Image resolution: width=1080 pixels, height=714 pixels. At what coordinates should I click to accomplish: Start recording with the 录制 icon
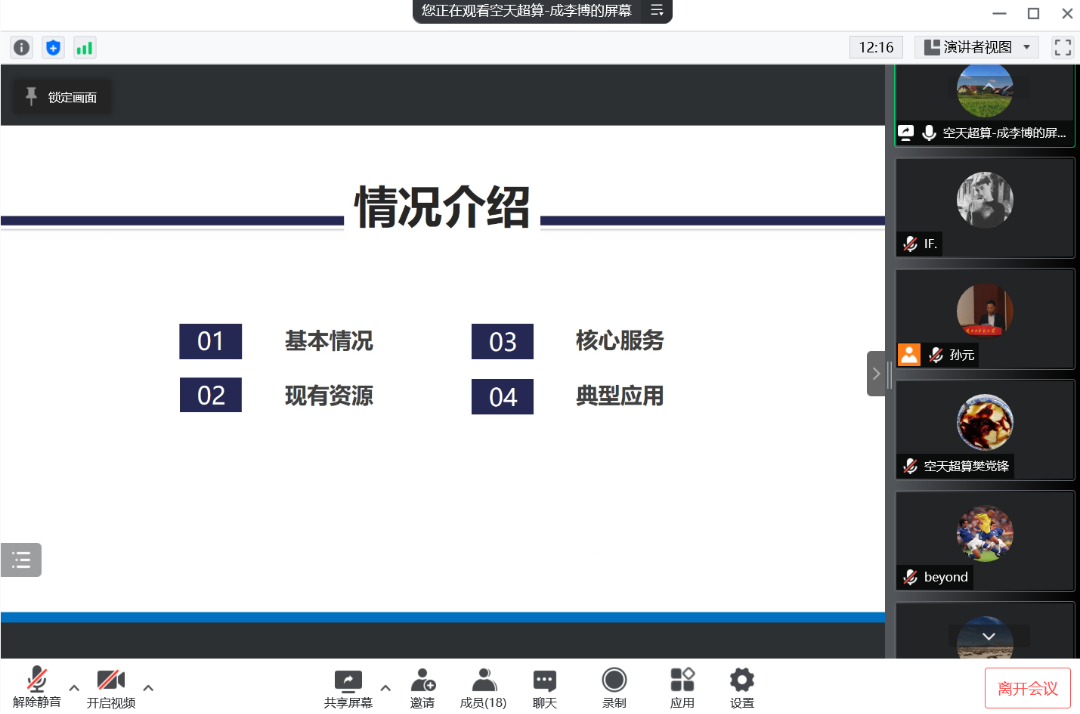pyautogui.click(x=613, y=687)
